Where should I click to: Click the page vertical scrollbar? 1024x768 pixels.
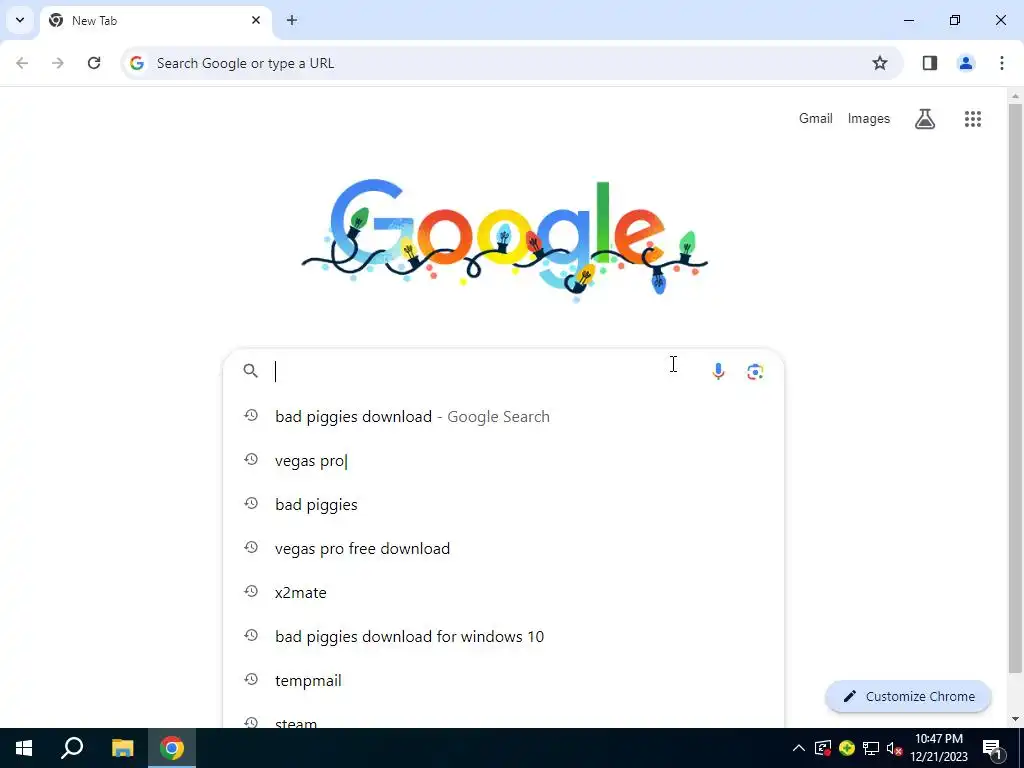1015,389
